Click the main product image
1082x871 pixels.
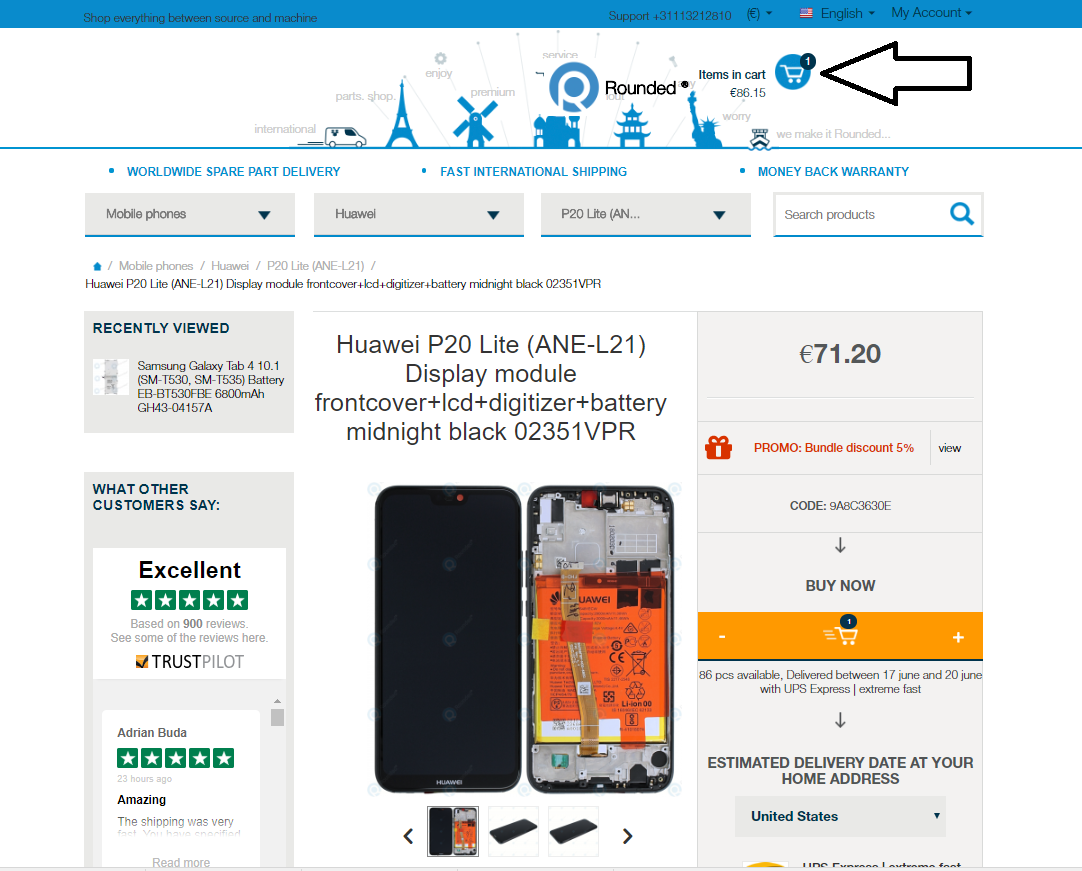pyautogui.click(x=524, y=639)
